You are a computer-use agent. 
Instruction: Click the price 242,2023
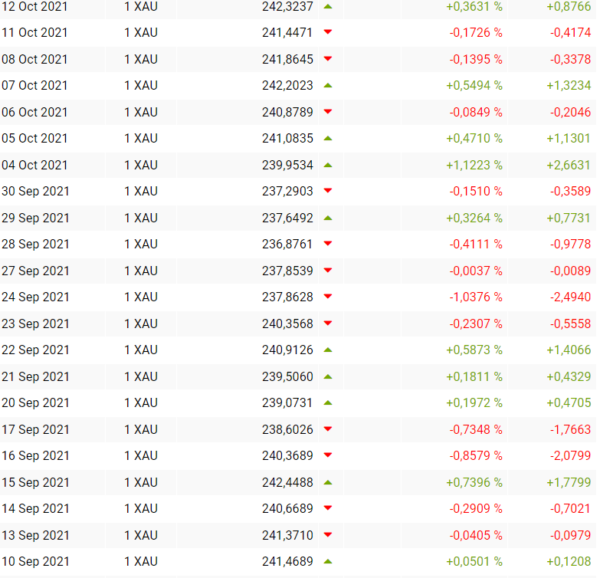(287, 85)
